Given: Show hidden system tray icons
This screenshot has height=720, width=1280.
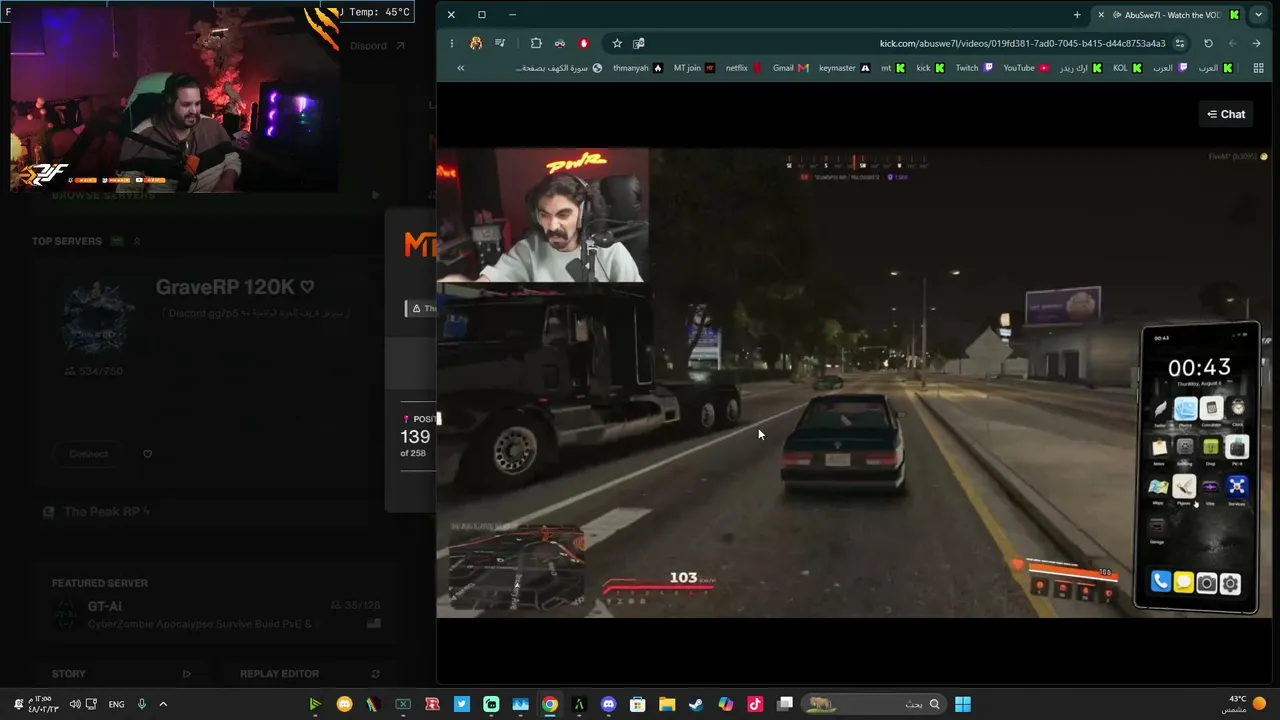Looking at the screenshot, I should coord(163,704).
